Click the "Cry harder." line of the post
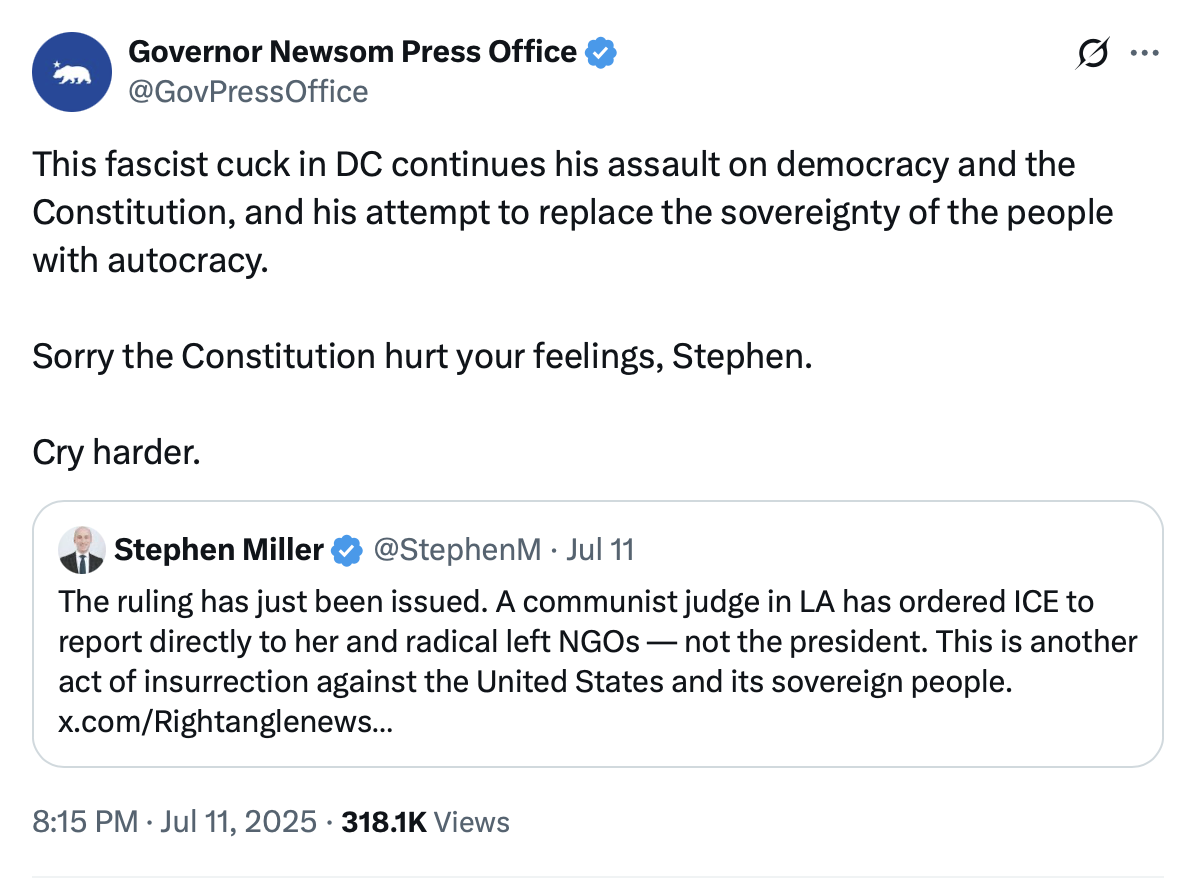 point(116,452)
